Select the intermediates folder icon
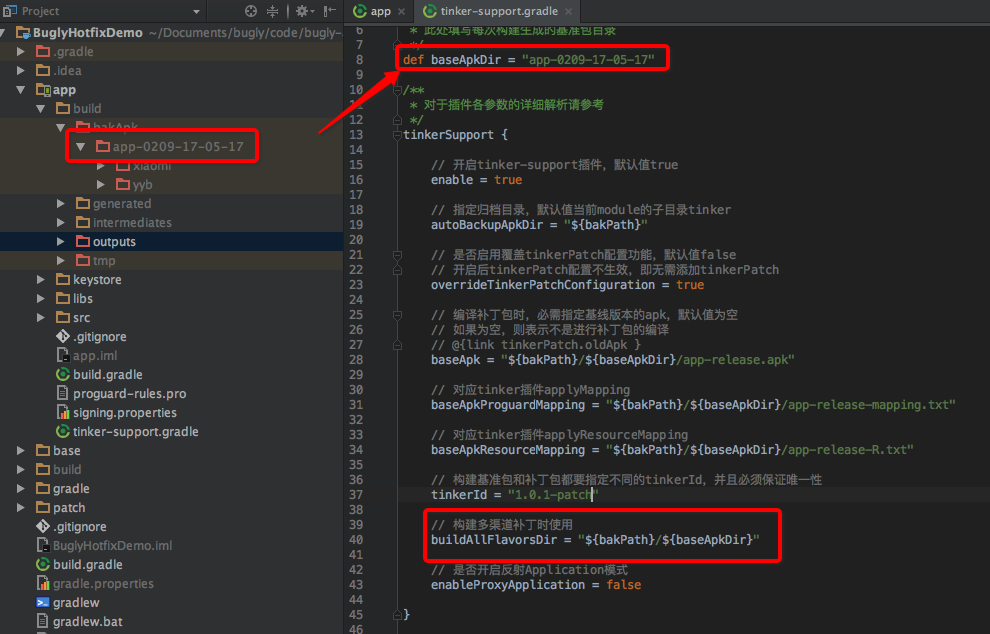The height and width of the screenshot is (634, 990). [x=83, y=222]
